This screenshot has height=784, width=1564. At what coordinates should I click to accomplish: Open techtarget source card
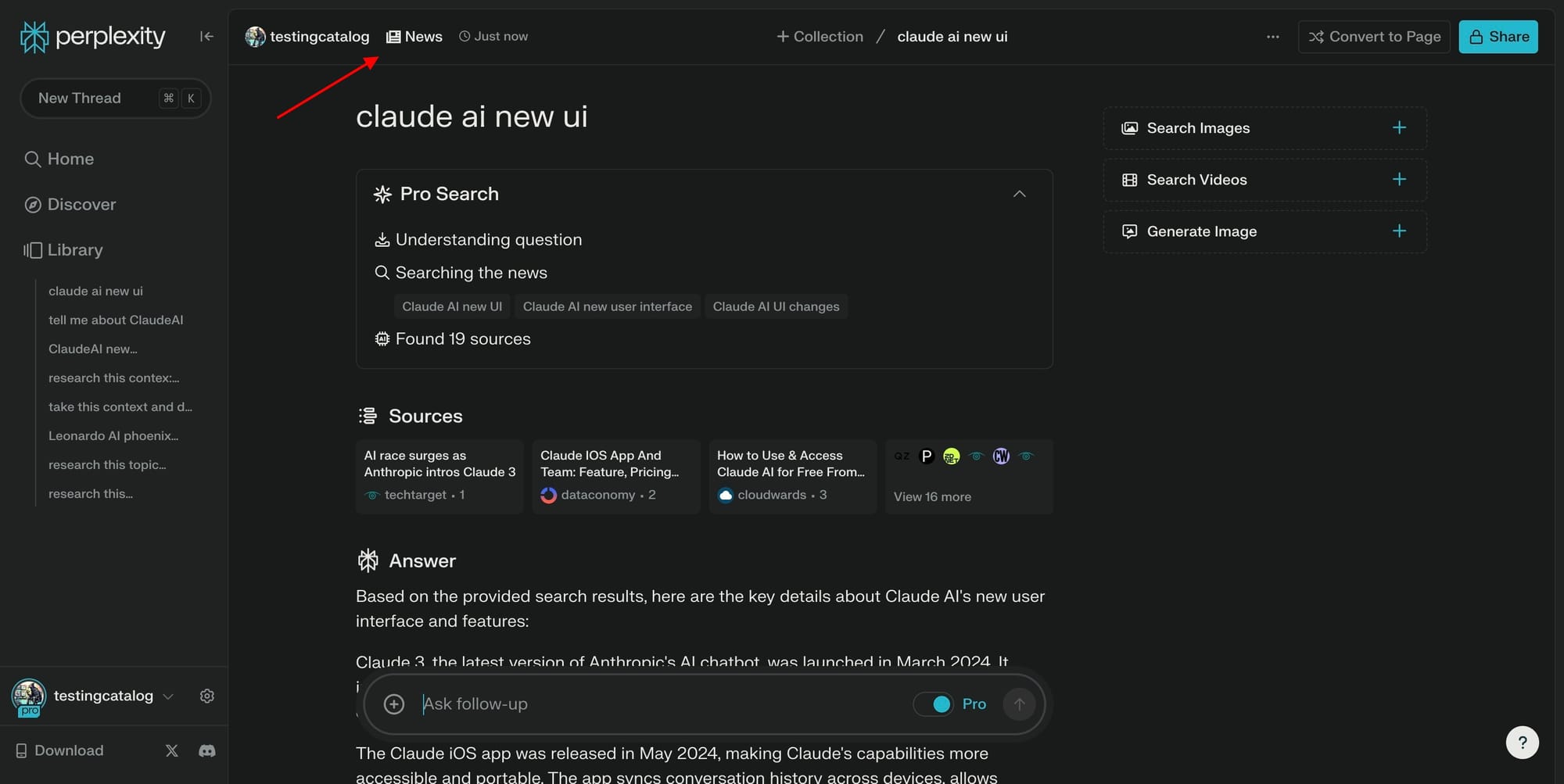439,476
